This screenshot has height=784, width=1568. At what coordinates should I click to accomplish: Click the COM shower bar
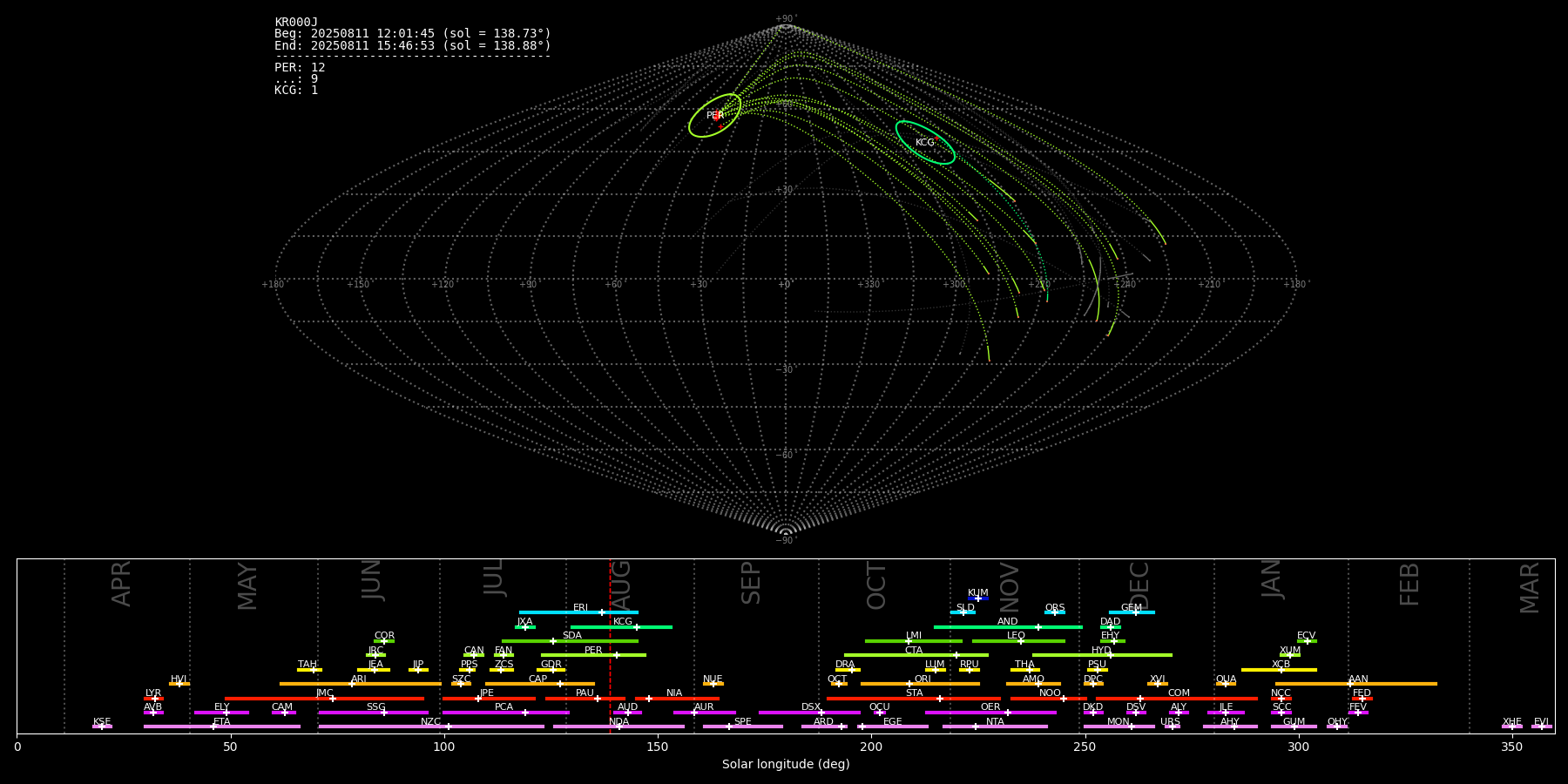[x=1178, y=699]
